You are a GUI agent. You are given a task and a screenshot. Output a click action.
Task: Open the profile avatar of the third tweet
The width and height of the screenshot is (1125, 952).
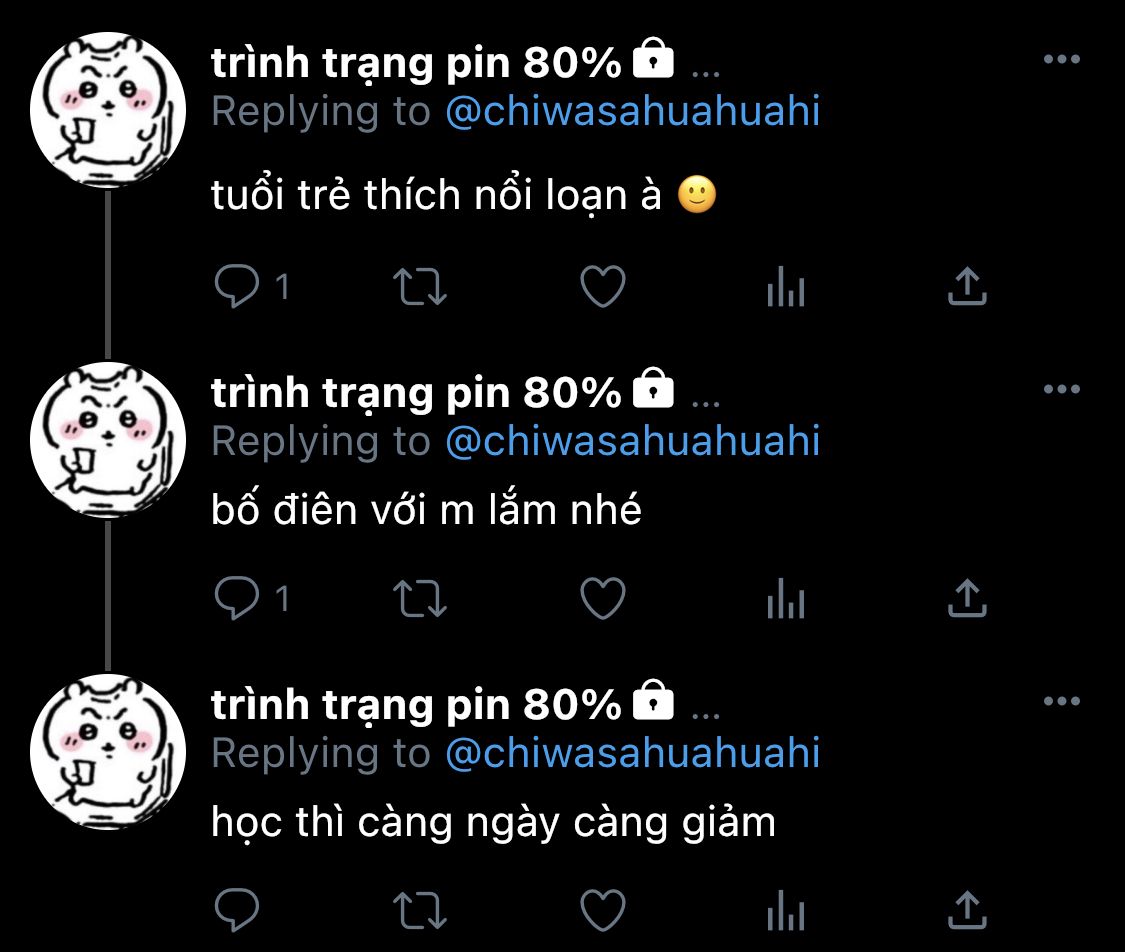[x=108, y=751]
